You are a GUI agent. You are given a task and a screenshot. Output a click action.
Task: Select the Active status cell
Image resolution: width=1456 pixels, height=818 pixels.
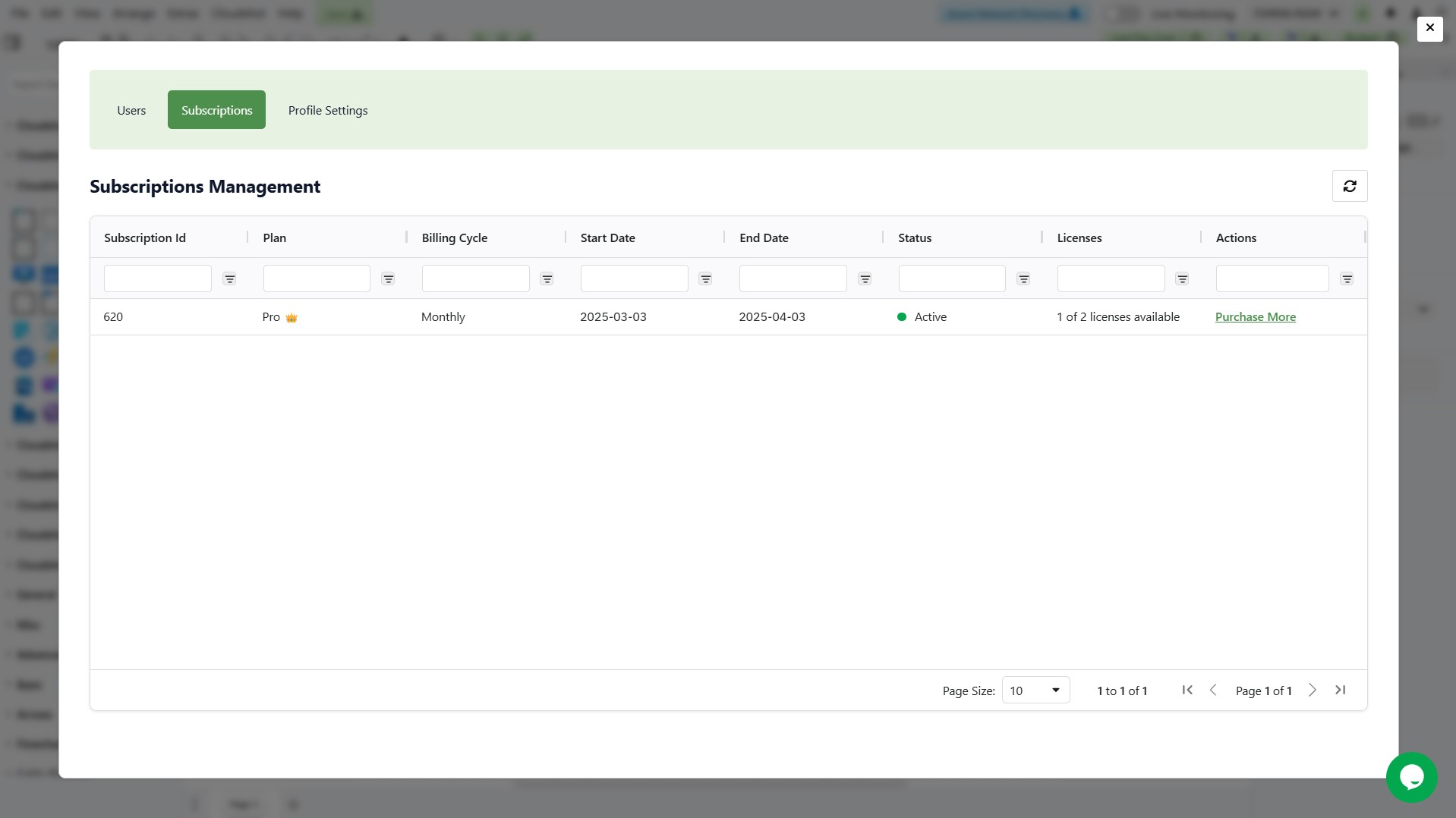tap(963, 317)
